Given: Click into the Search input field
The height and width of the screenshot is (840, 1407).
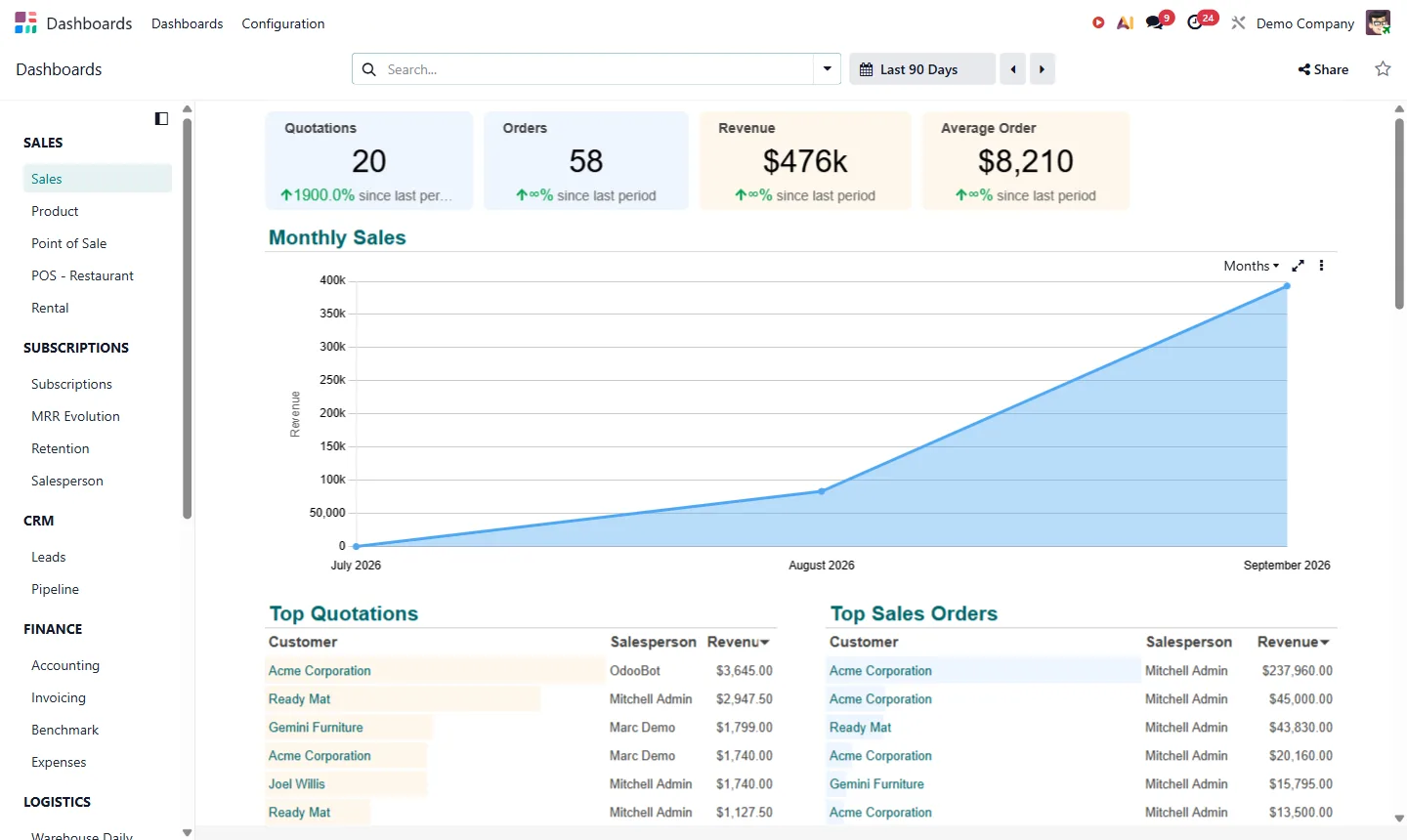Looking at the screenshot, I should pos(596,69).
